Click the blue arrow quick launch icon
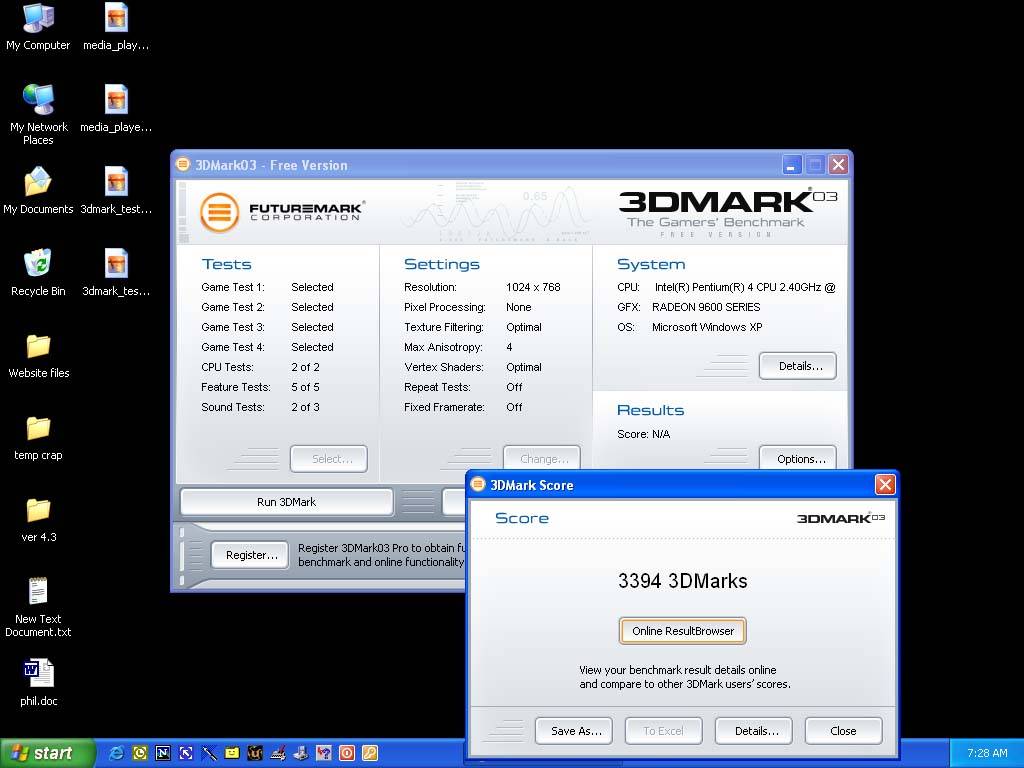This screenshot has width=1024, height=768. (185, 753)
